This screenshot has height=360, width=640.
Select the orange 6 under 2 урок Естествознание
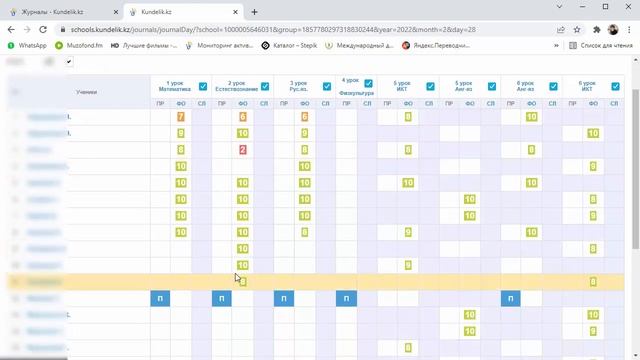[x=243, y=117]
